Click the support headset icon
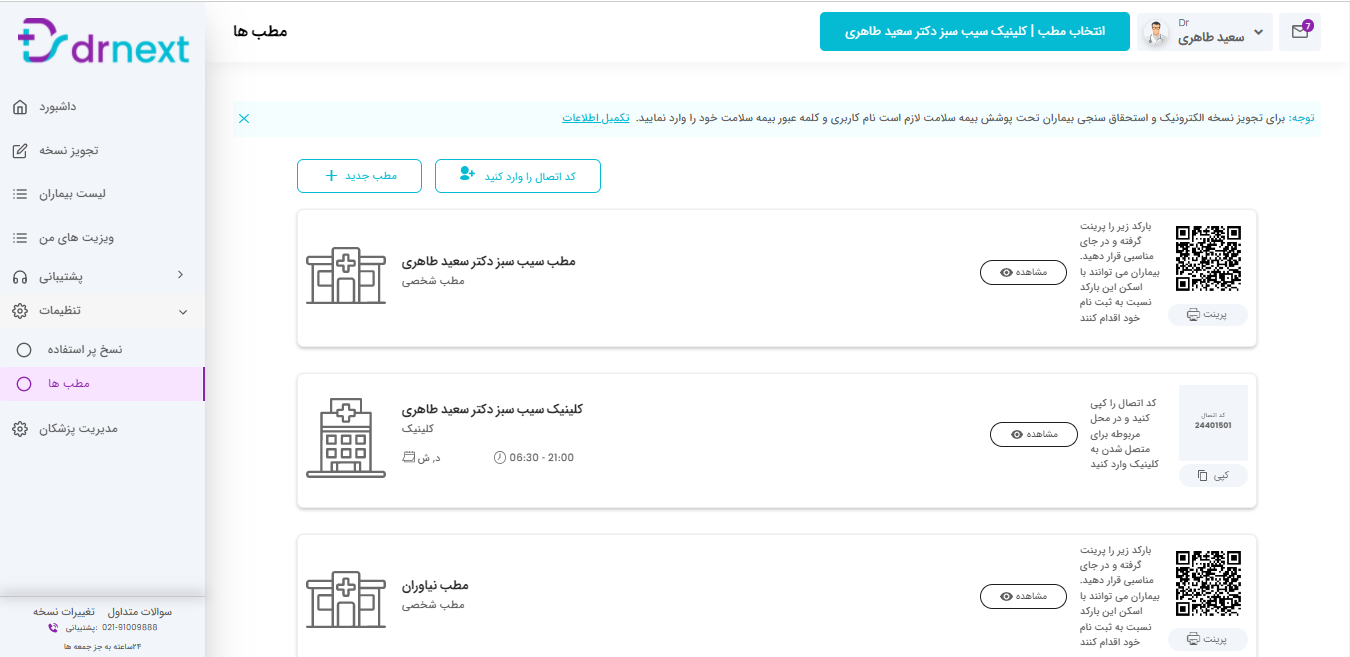The image size is (1350, 657). 20,276
